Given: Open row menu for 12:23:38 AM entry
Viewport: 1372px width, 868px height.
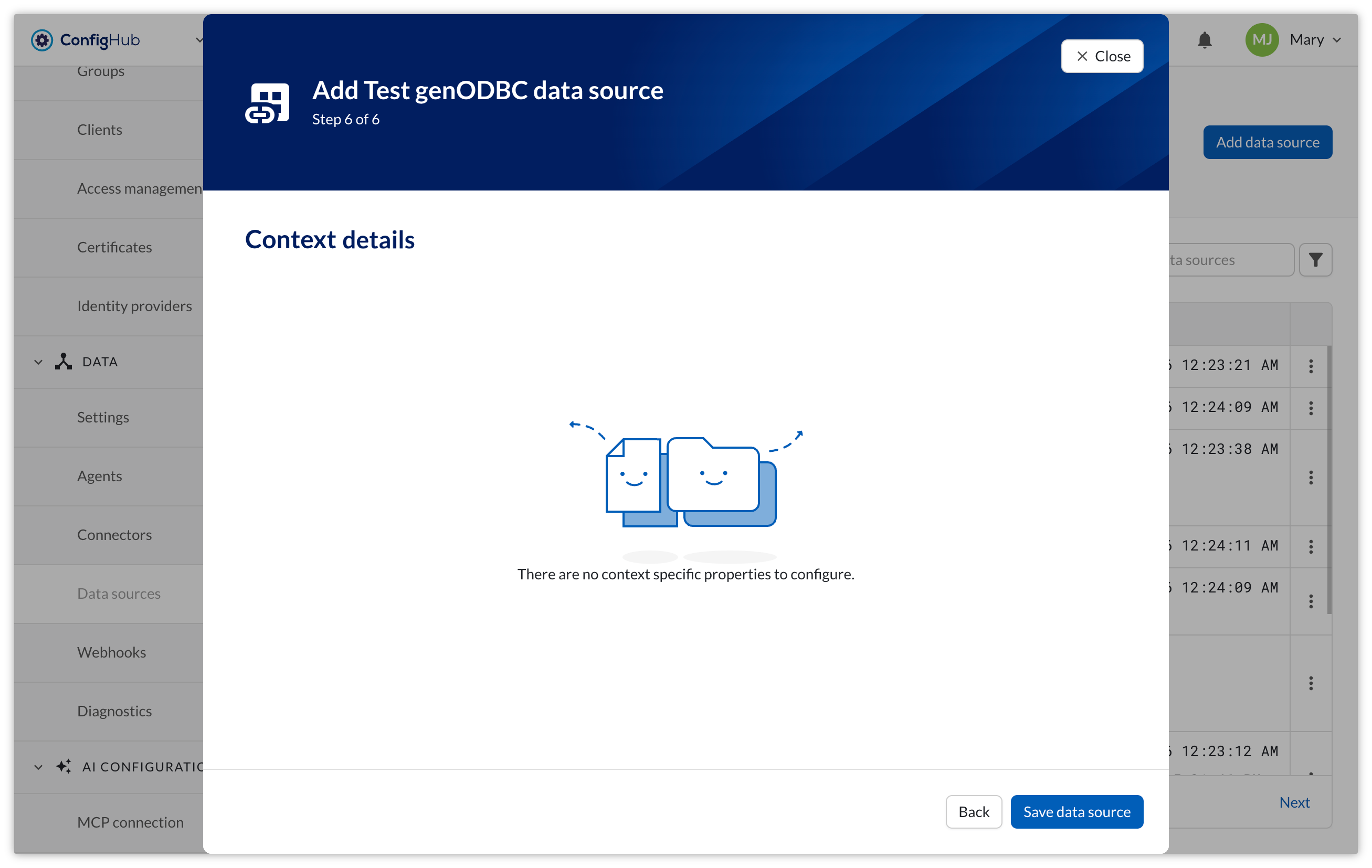Looking at the screenshot, I should (x=1311, y=477).
